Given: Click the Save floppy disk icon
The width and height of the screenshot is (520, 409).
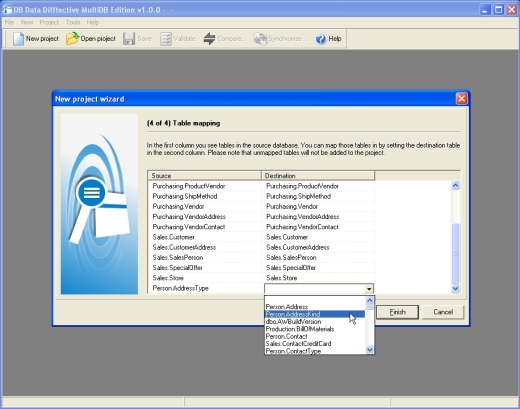Looking at the screenshot, I should pos(129,39).
